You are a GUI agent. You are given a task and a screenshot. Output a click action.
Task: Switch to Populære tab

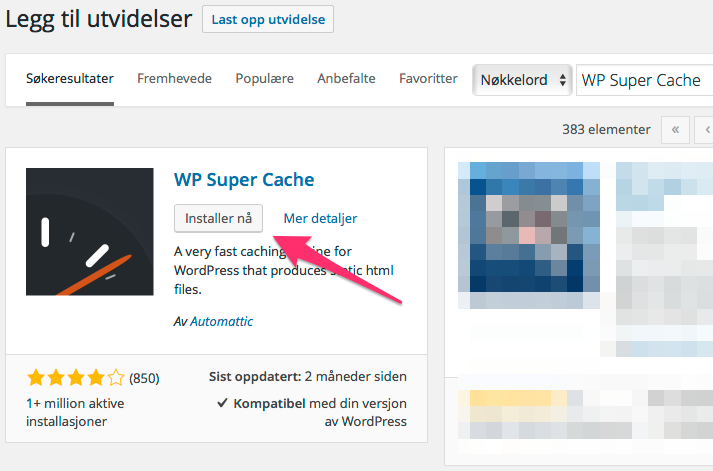265,79
